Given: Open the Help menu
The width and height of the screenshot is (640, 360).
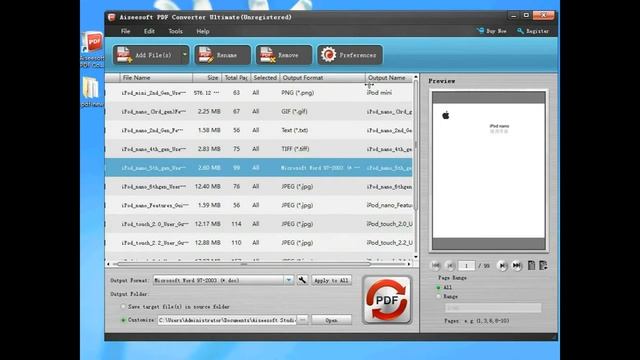Looking at the screenshot, I should 203,31.
